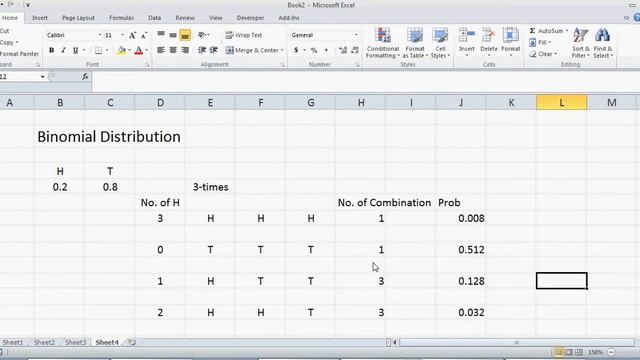
Task: Switch to the Review tab
Action: (185, 18)
